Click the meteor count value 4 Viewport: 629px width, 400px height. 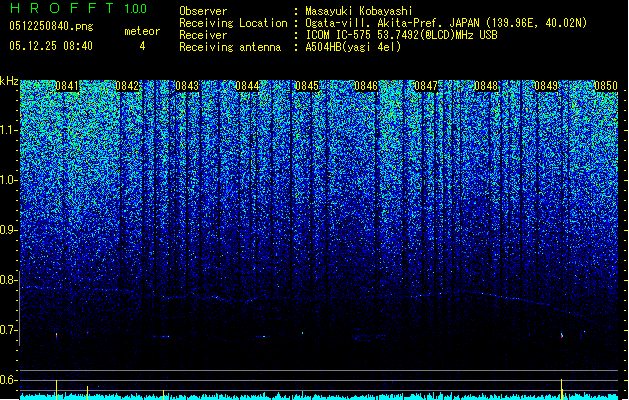pyautogui.click(x=142, y=46)
